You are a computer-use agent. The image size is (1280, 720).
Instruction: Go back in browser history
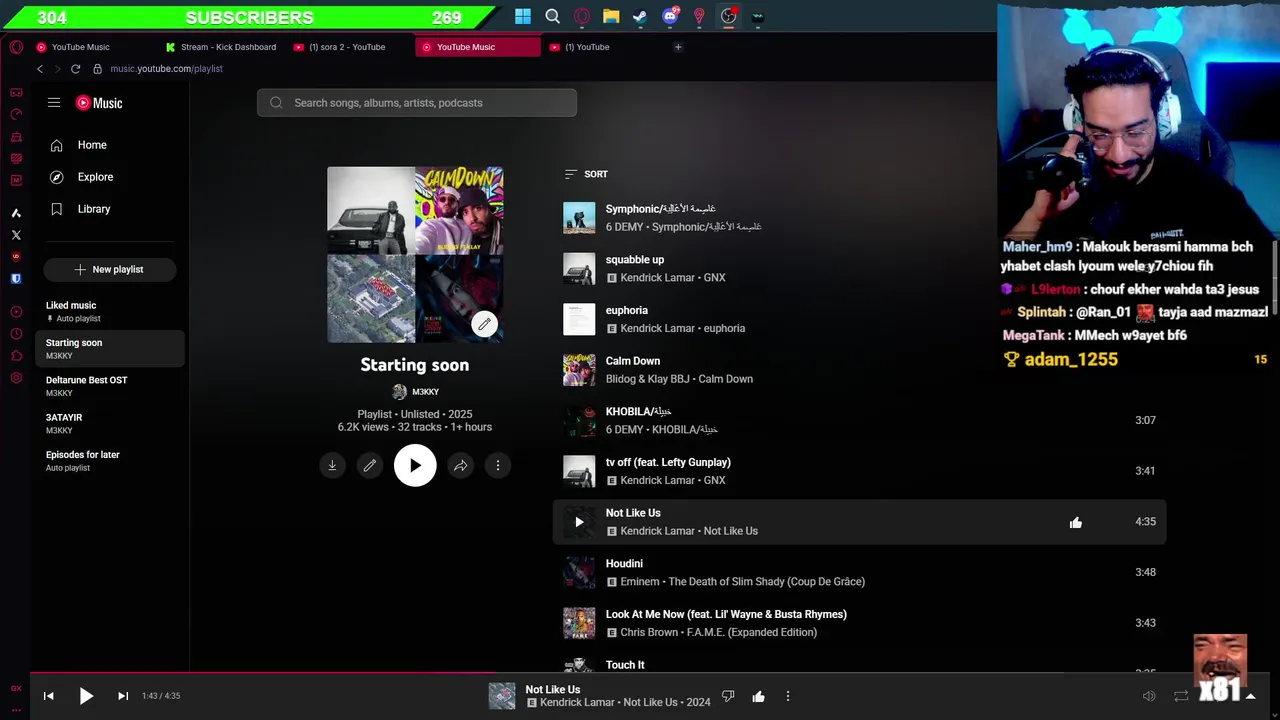40,69
